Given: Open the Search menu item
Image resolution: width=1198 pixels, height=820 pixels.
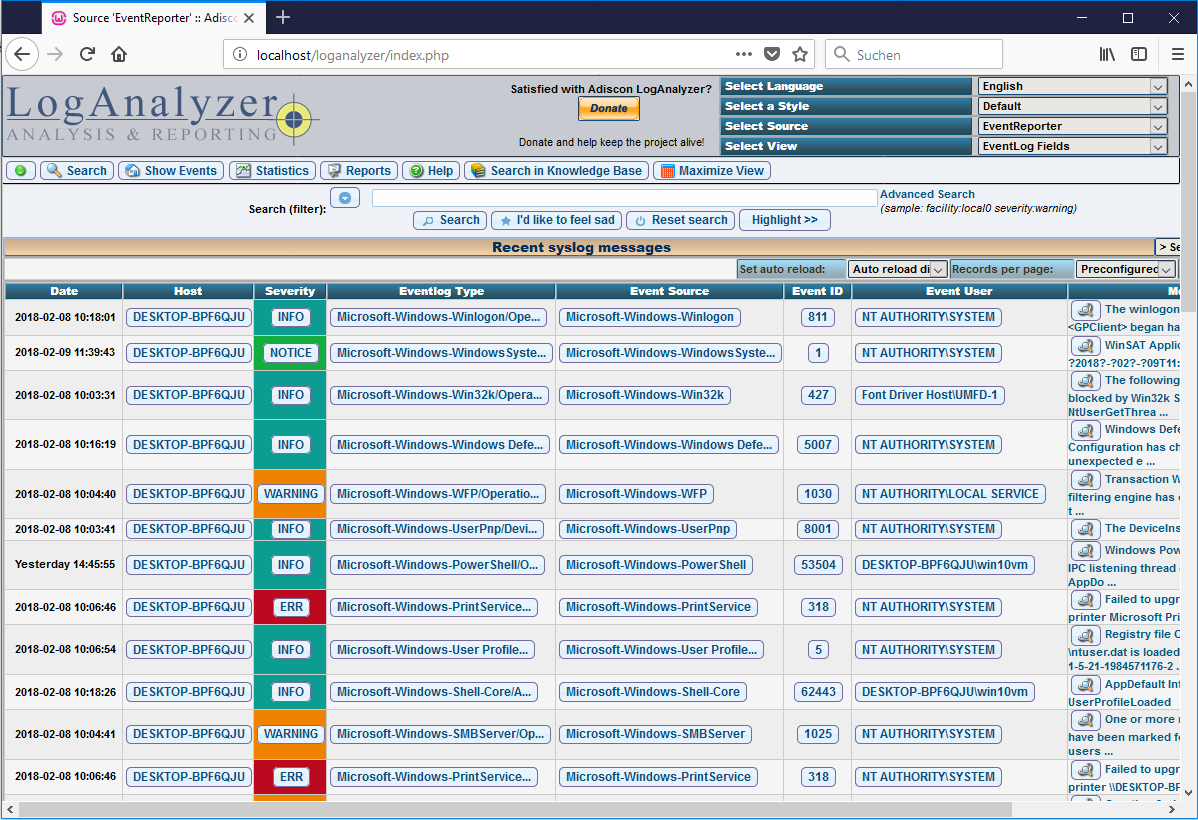Looking at the screenshot, I should (76, 170).
